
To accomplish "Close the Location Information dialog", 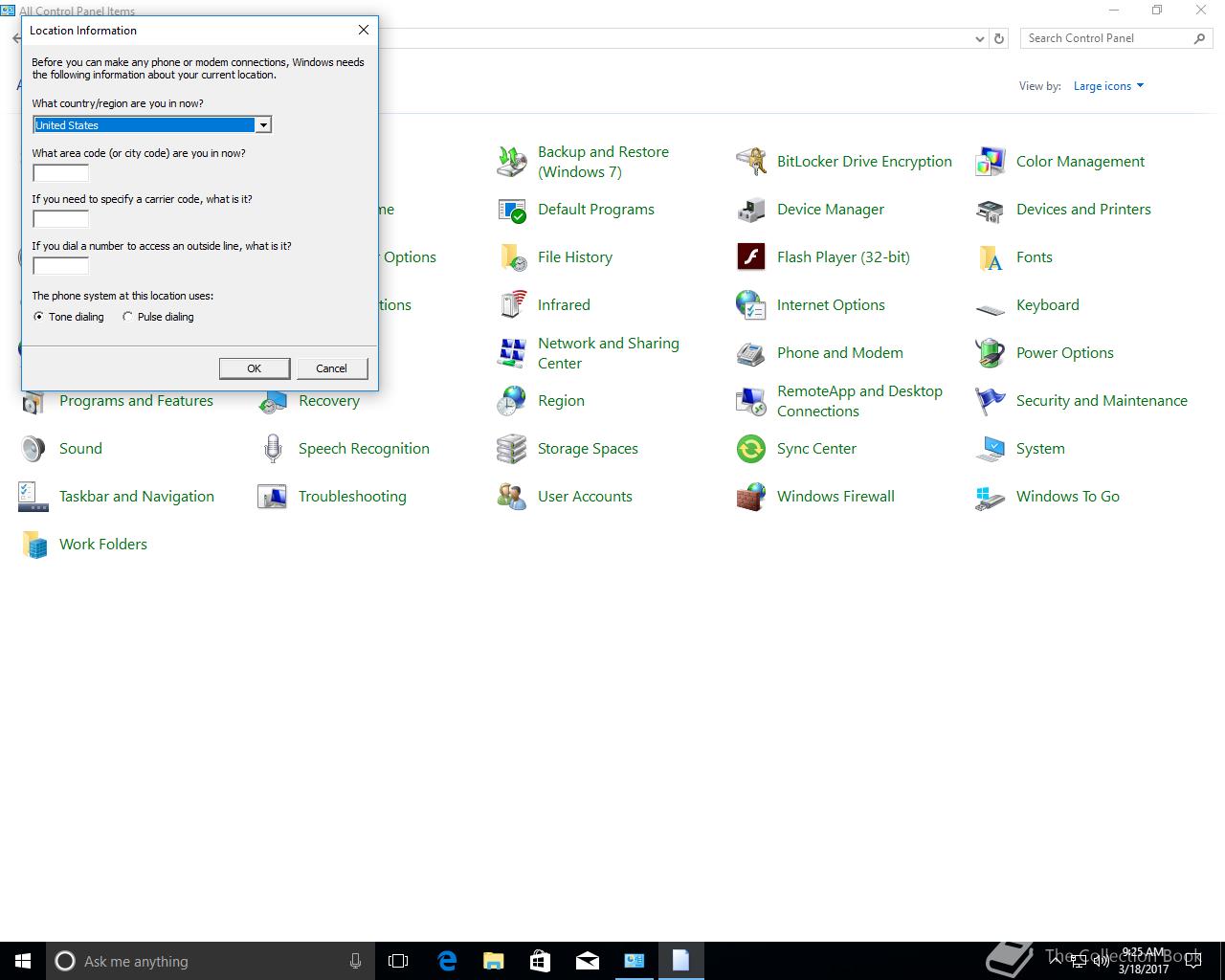I will tap(364, 30).
